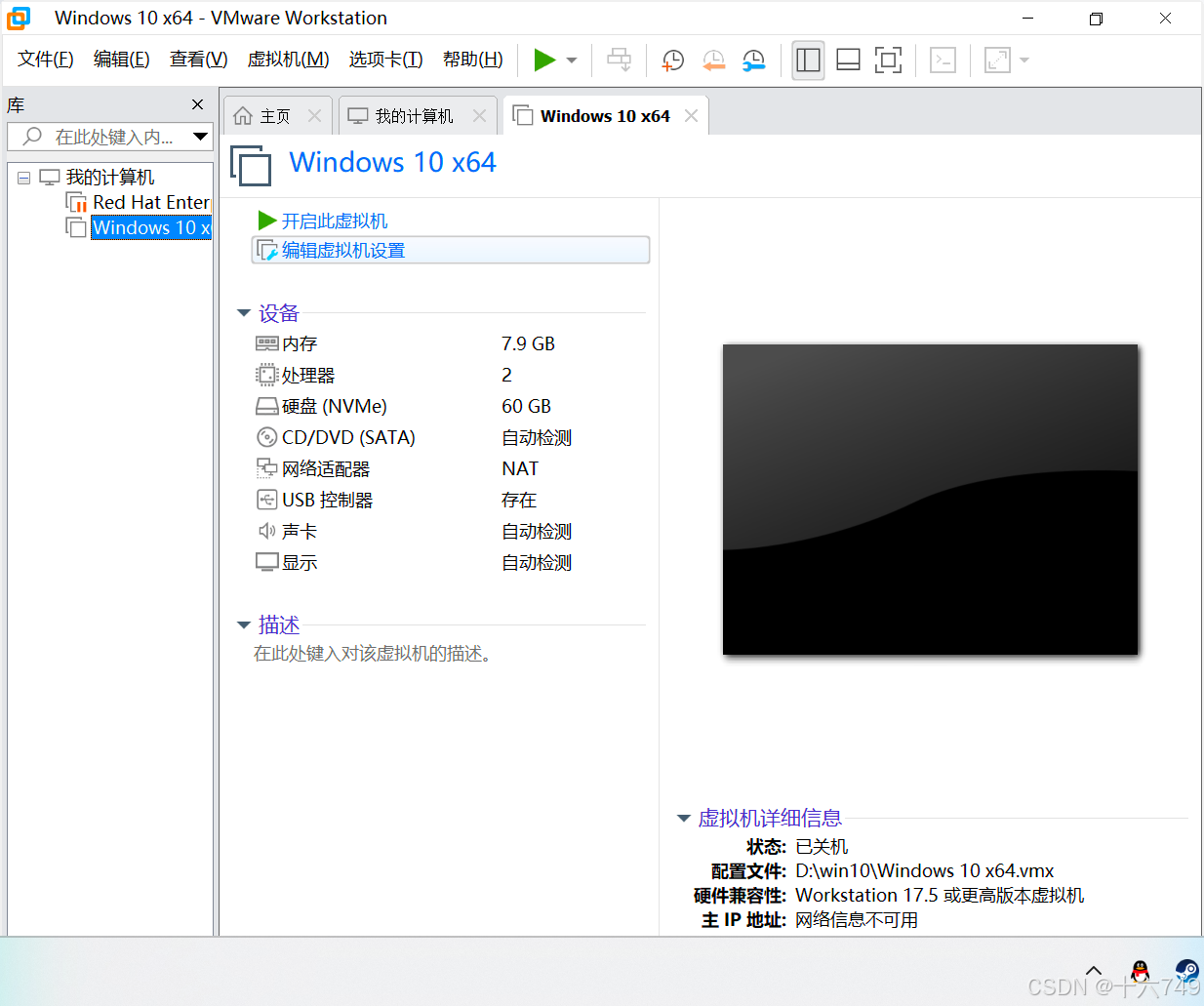Open the Steam tray icon
Screen dimensions: 1204x1006
tap(1186, 971)
